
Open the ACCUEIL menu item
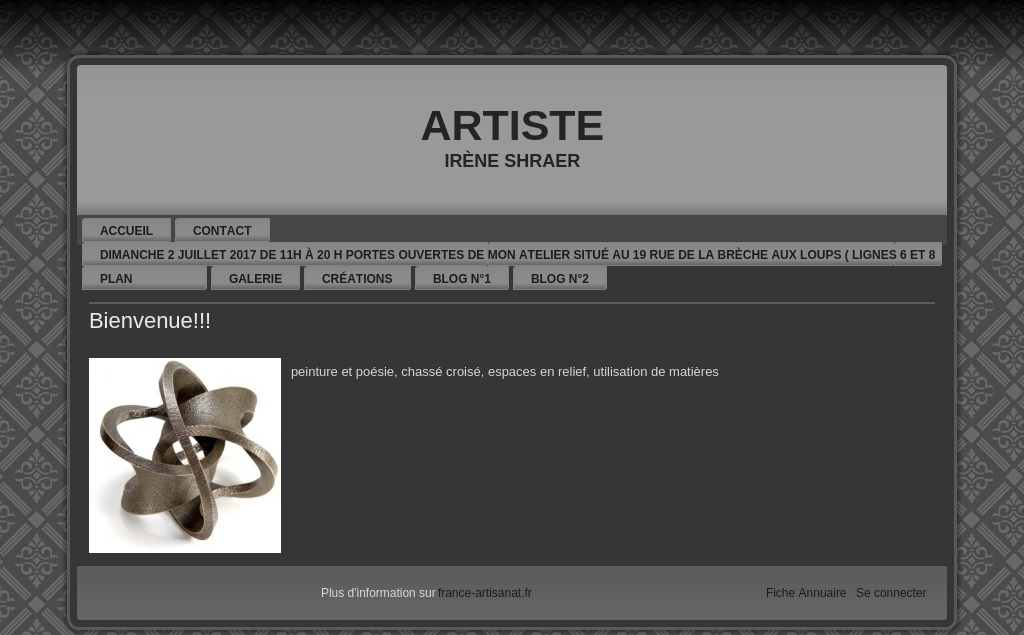(126, 230)
